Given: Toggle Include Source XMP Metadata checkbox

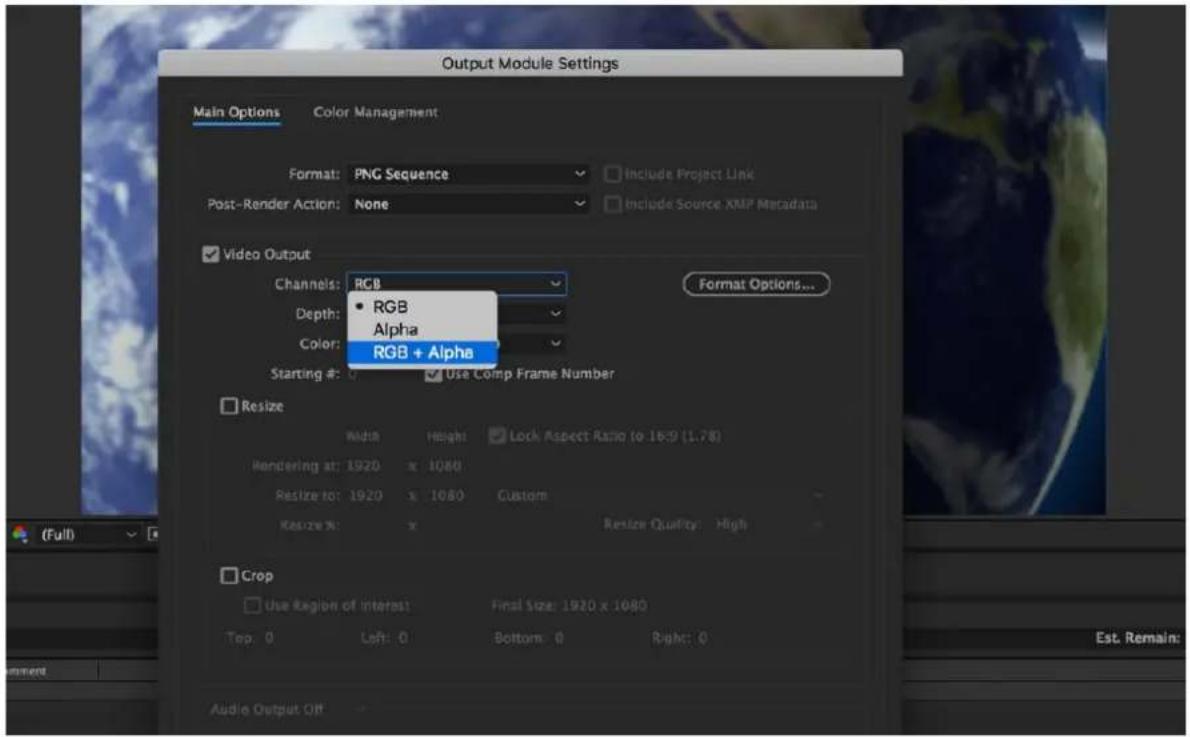Looking at the screenshot, I should tap(612, 204).
